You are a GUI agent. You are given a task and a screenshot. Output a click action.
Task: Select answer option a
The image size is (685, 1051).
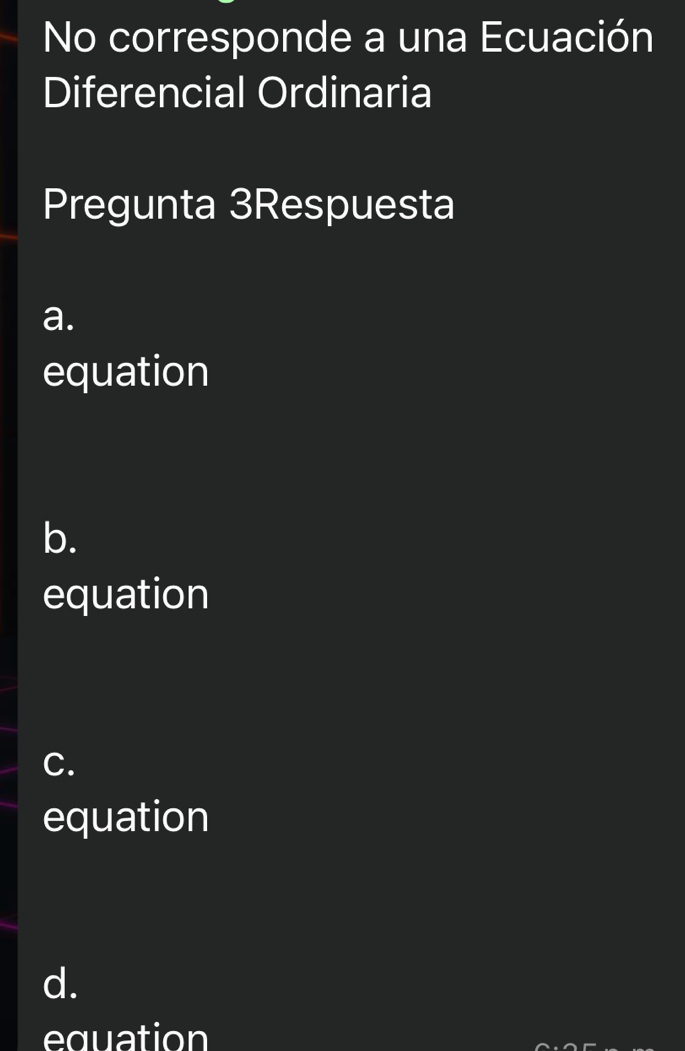58,318
